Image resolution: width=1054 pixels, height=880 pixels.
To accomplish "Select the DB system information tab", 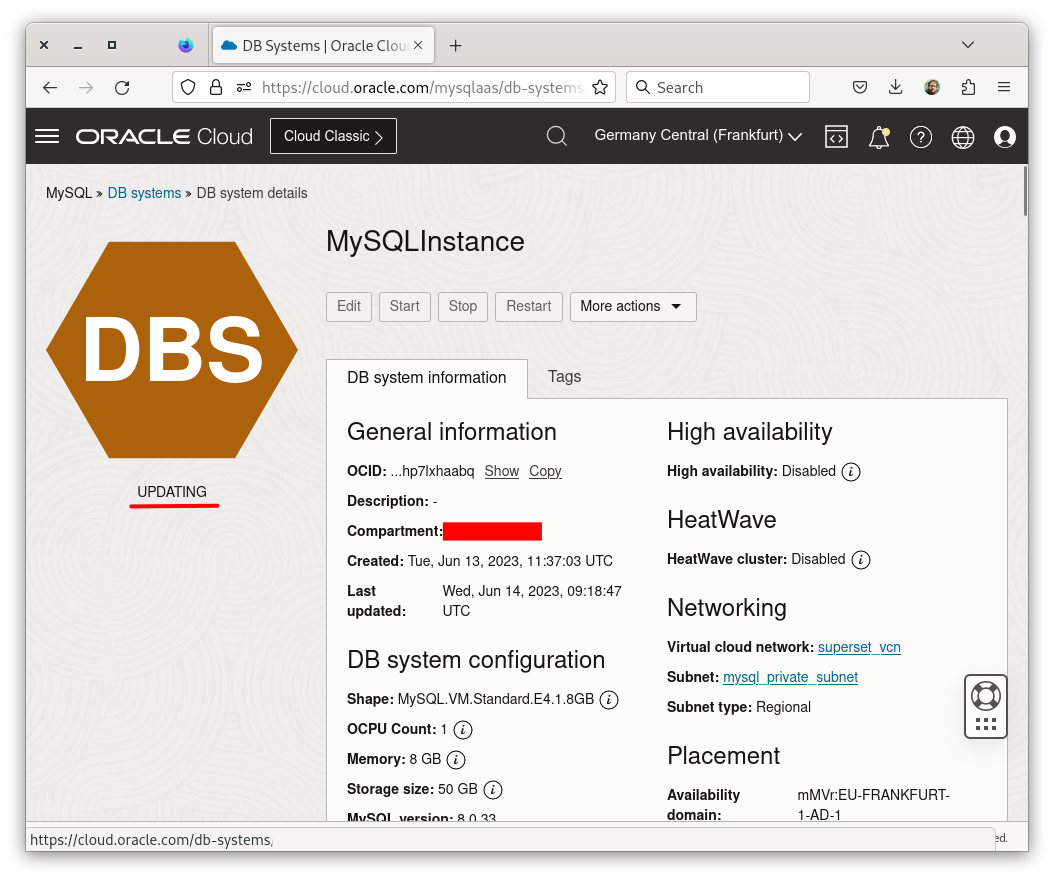I will [426, 378].
